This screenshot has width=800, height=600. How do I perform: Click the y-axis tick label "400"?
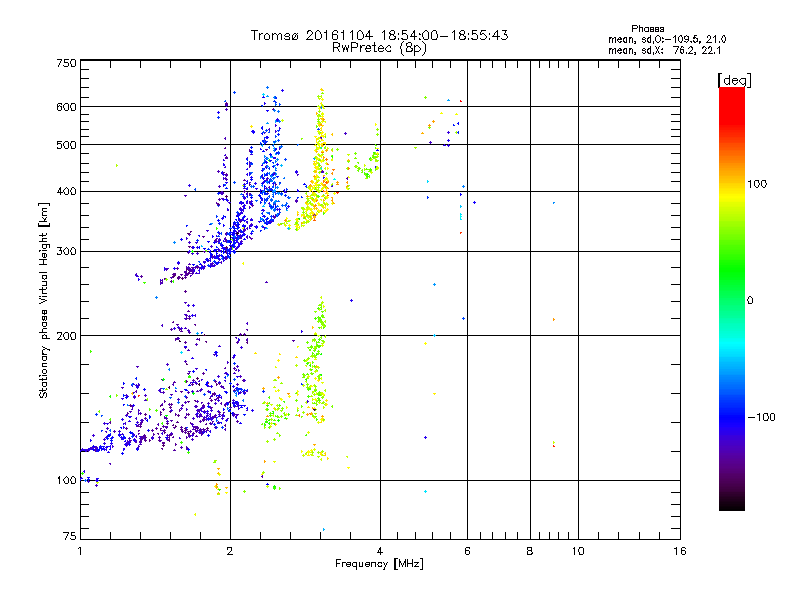point(66,191)
